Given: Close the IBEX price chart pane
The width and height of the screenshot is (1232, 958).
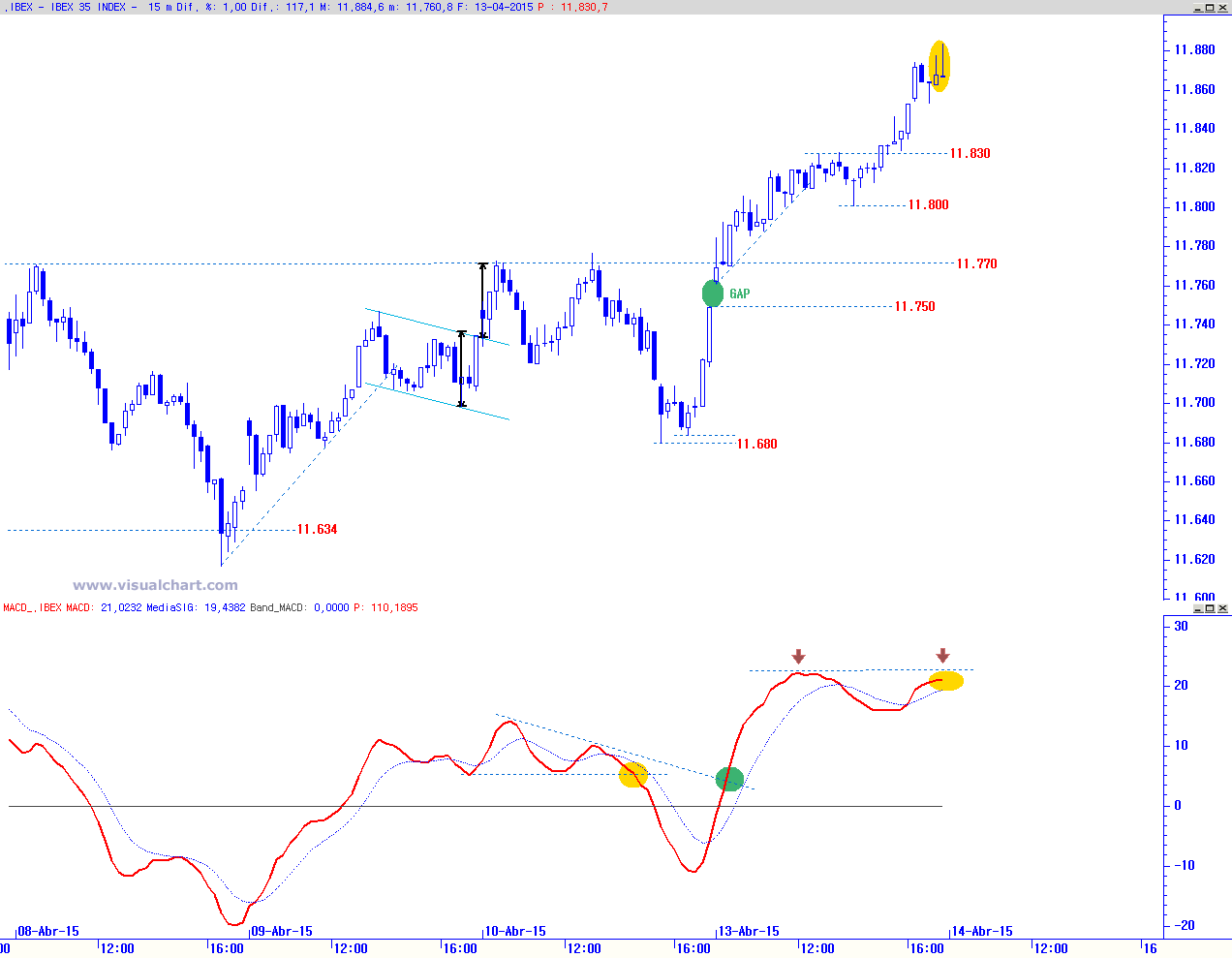Looking at the screenshot, I should 1223,8.
